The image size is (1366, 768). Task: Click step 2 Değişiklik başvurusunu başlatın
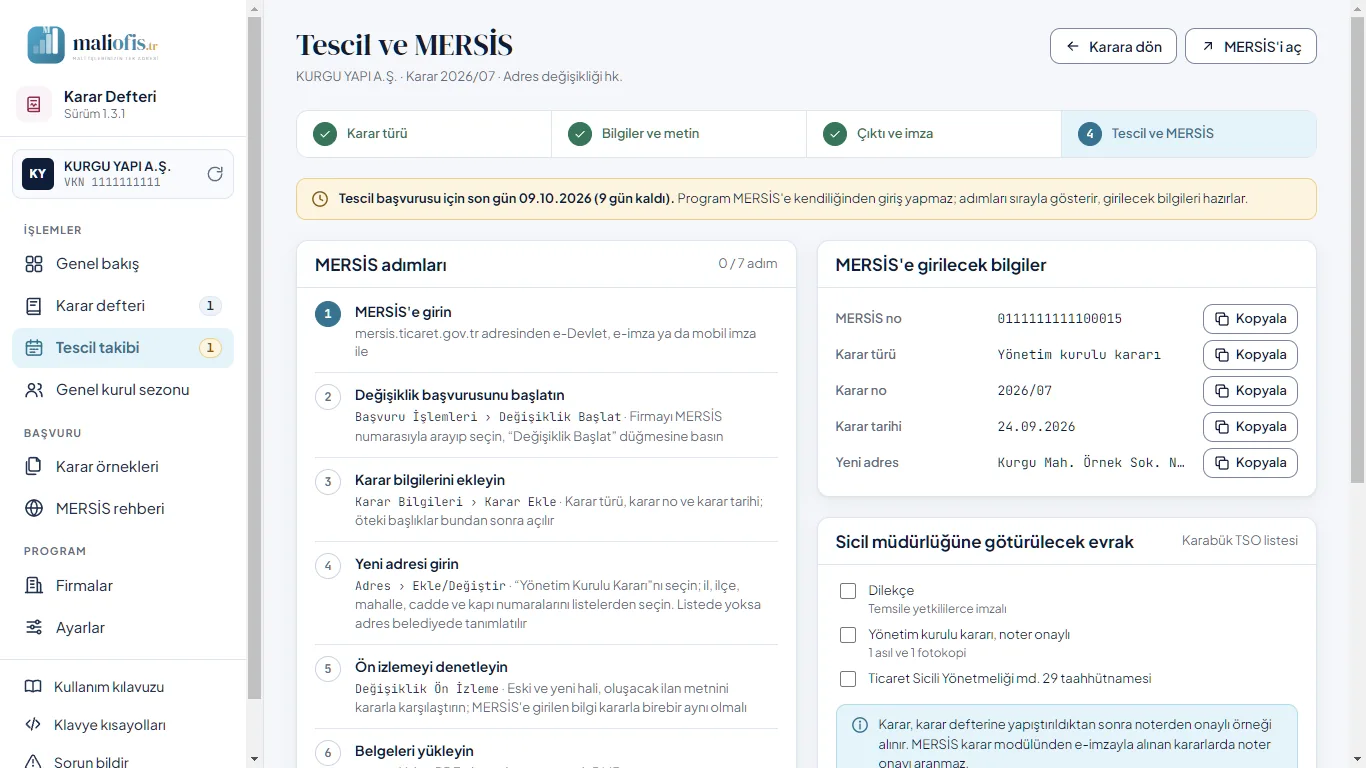pyautogui.click(x=546, y=415)
